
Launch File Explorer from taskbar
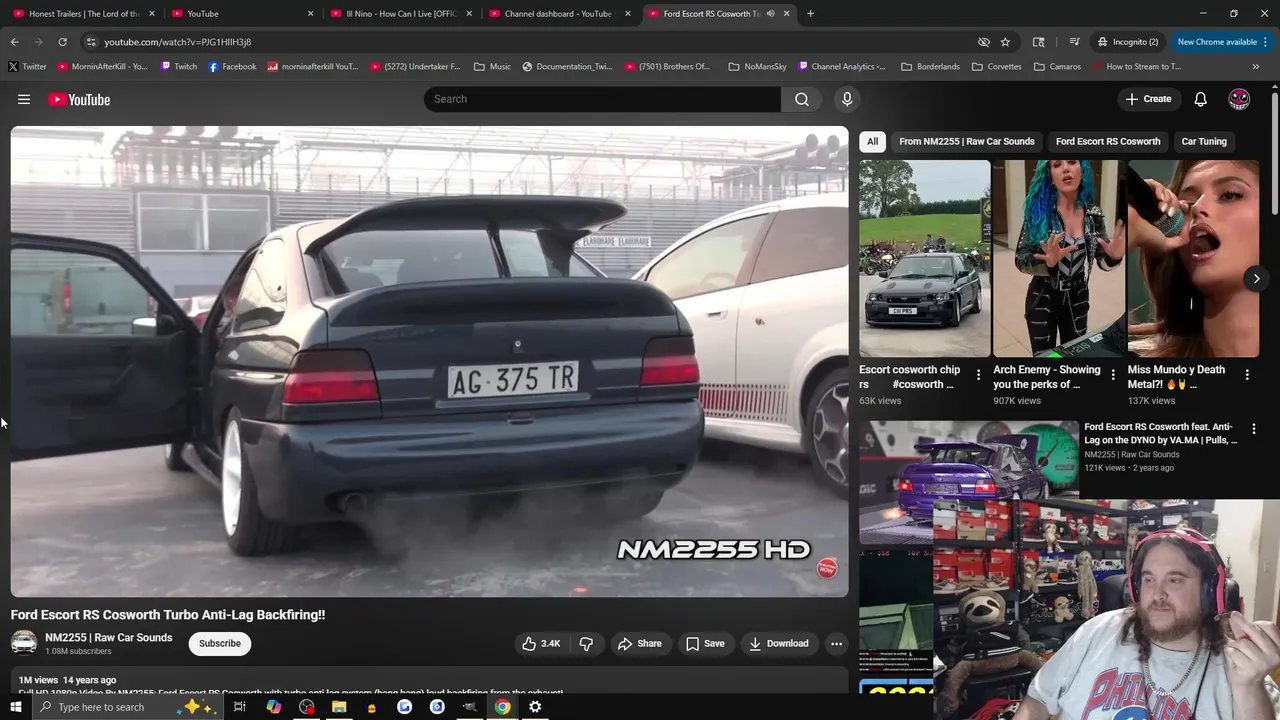(339, 707)
